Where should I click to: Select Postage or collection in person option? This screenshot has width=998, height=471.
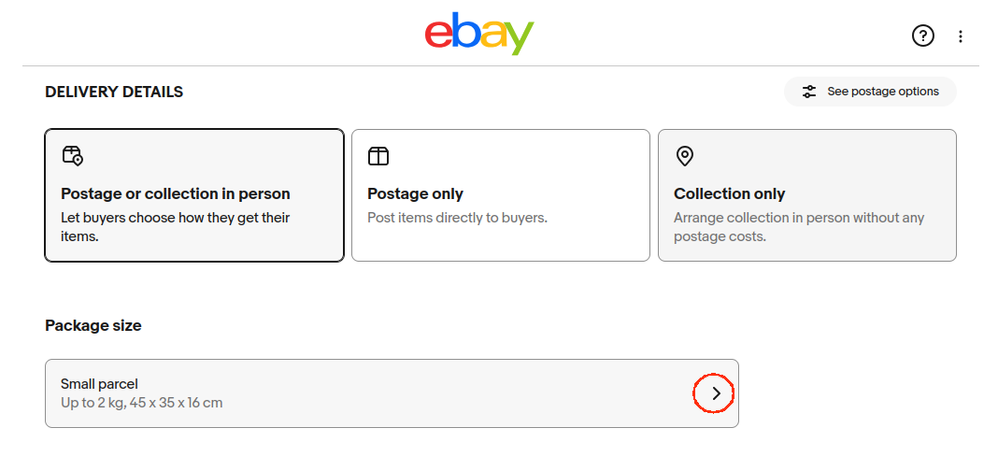194,195
